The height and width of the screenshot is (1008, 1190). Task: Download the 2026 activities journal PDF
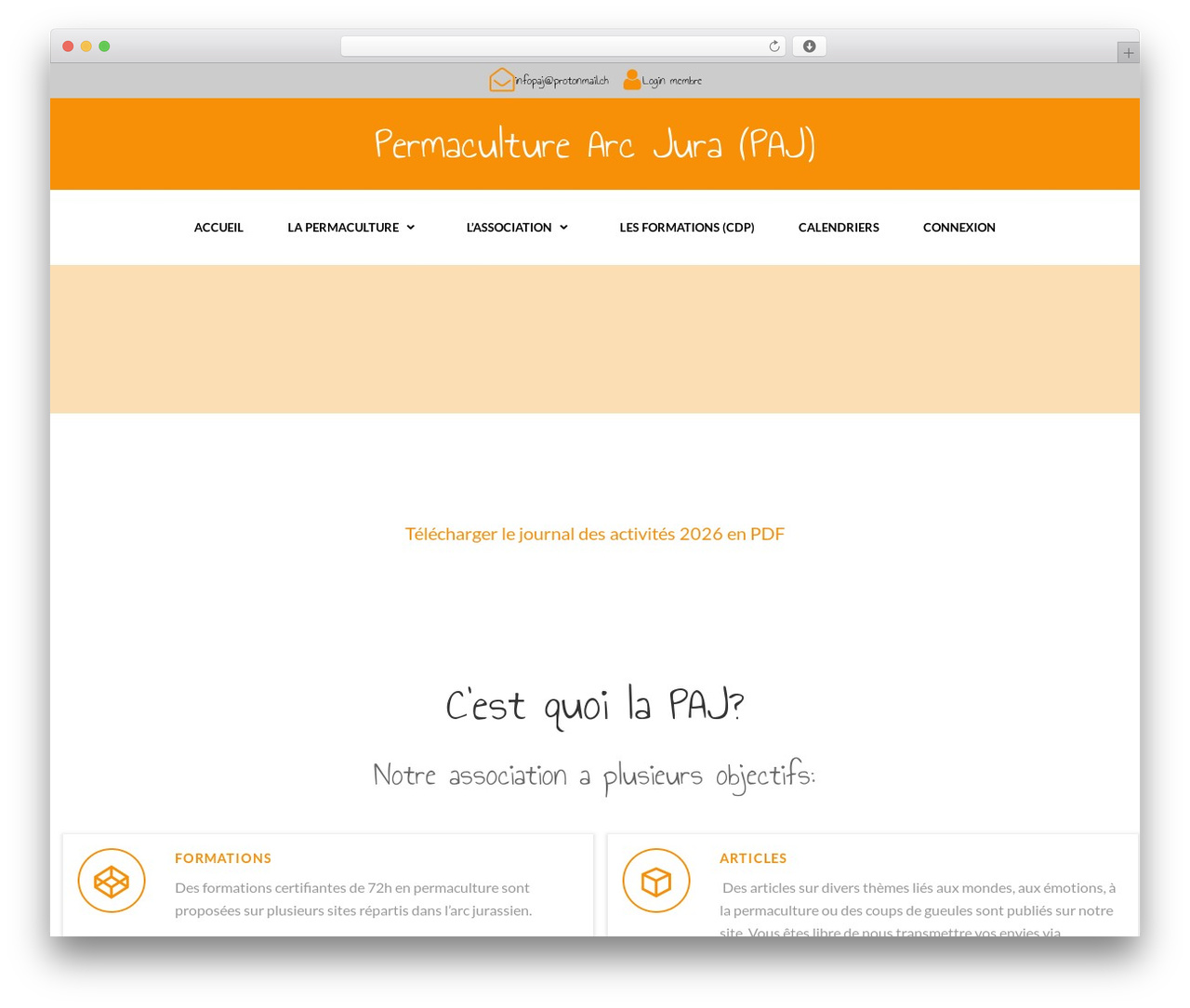pos(595,533)
